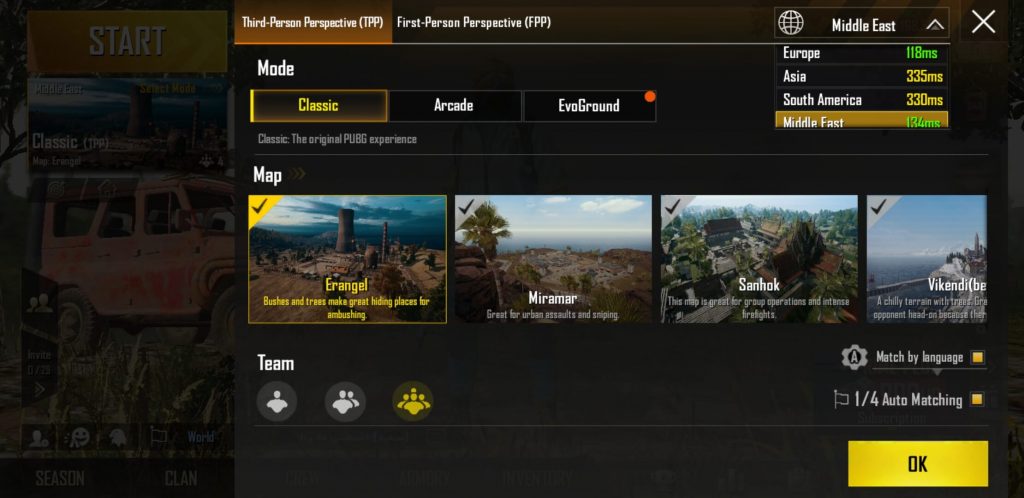The image size is (1024, 498).
Task: Switch to First-Person Perspective (FPP) tab
Action: tap(473, 22)
